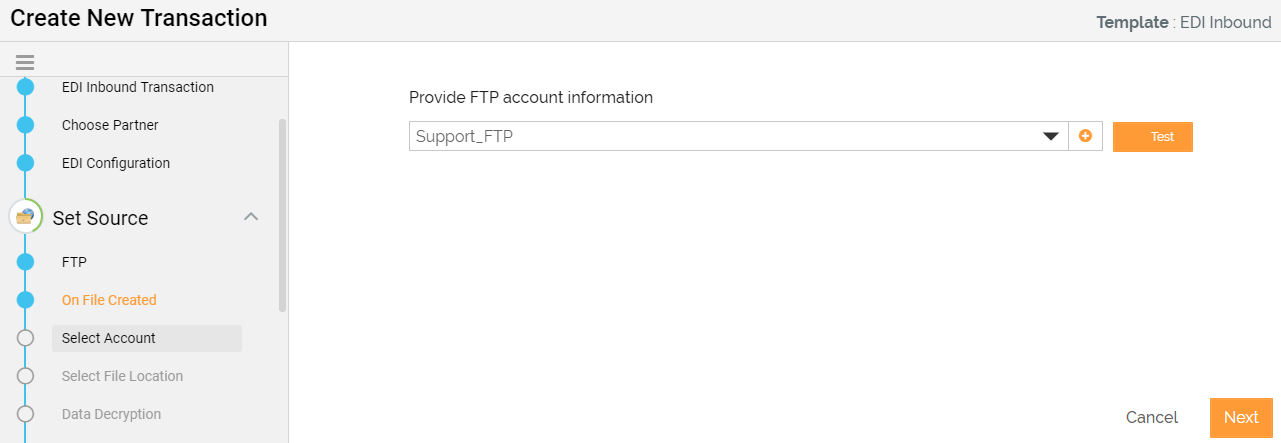Collapse the Set Source section chevron
Image resolution: width=1281 pixels, height=443 pixels.
(252, 217)
